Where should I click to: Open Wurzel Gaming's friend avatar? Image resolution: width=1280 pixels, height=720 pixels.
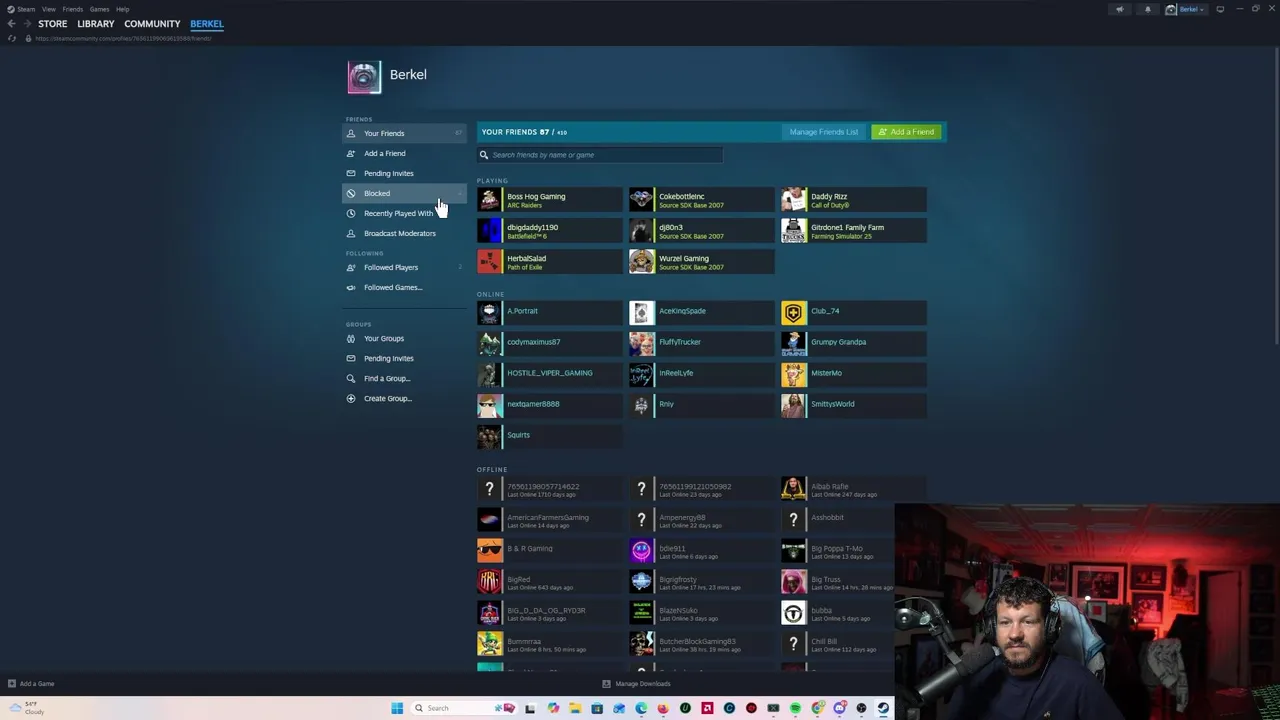click(x=641, y=262)
